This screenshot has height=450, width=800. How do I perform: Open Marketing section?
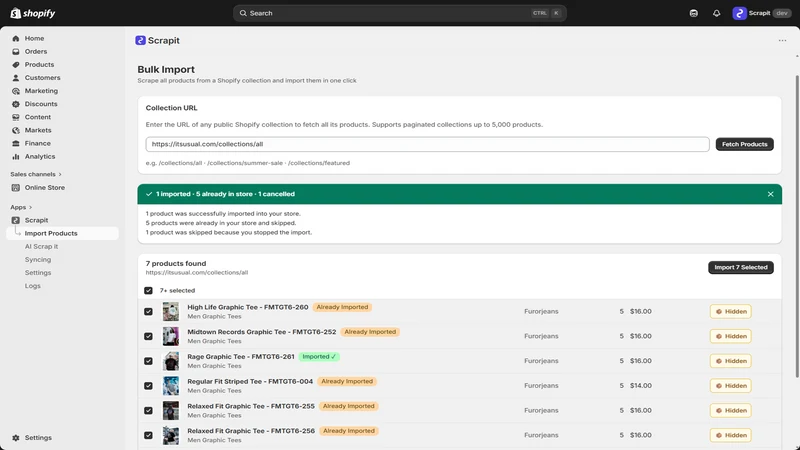tap(41, 91)
